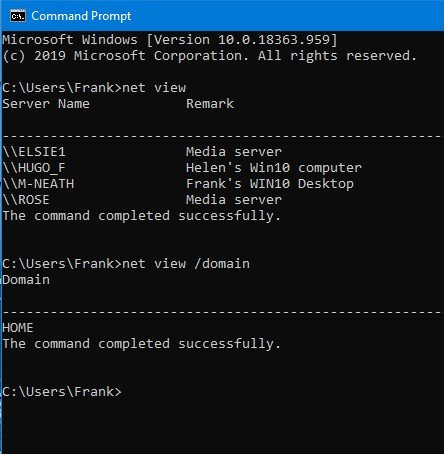Click the ELSIE1 'Media server' remark

pos(234,152)
